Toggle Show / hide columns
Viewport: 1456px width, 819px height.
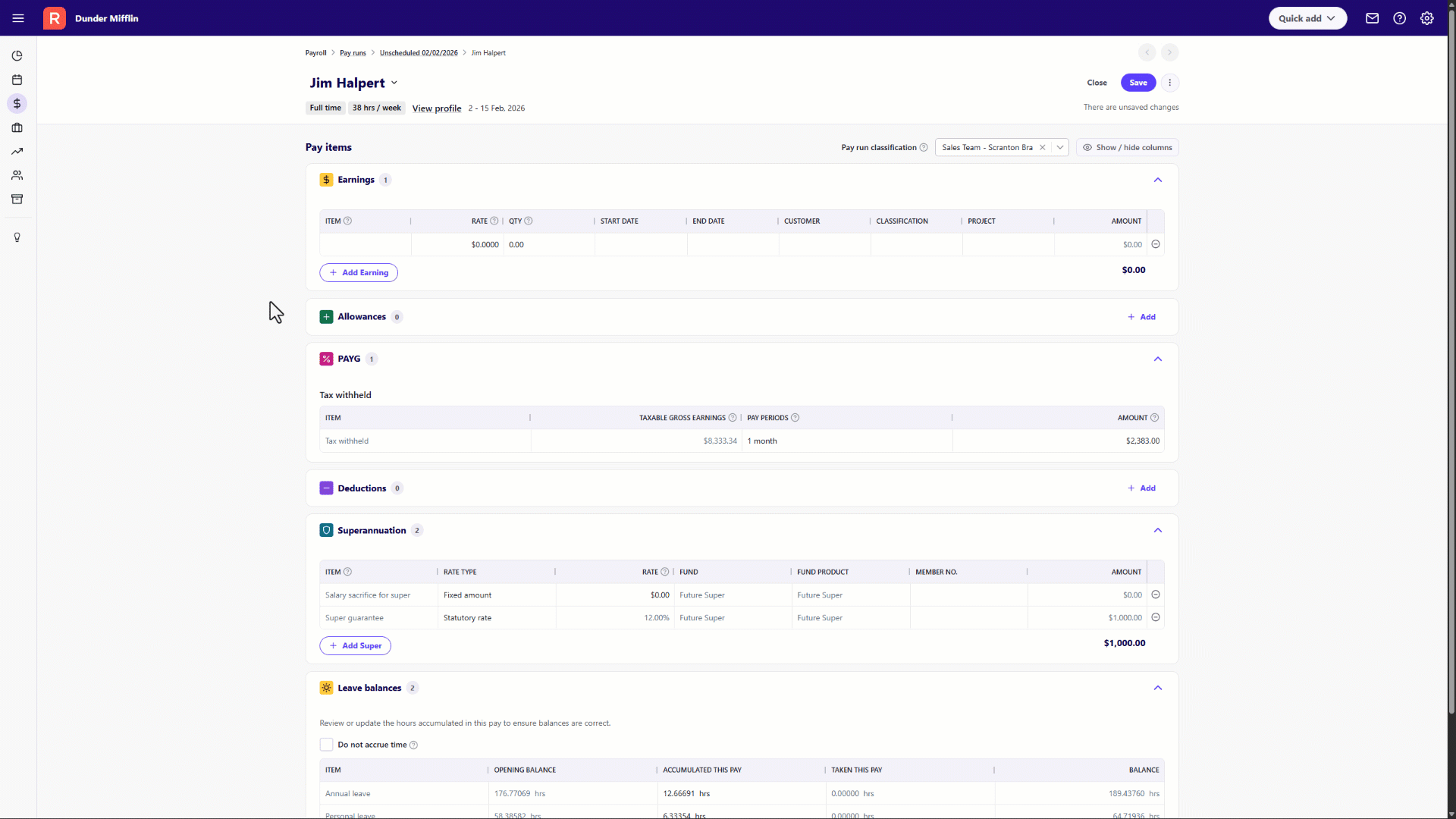coord(1127,147)
